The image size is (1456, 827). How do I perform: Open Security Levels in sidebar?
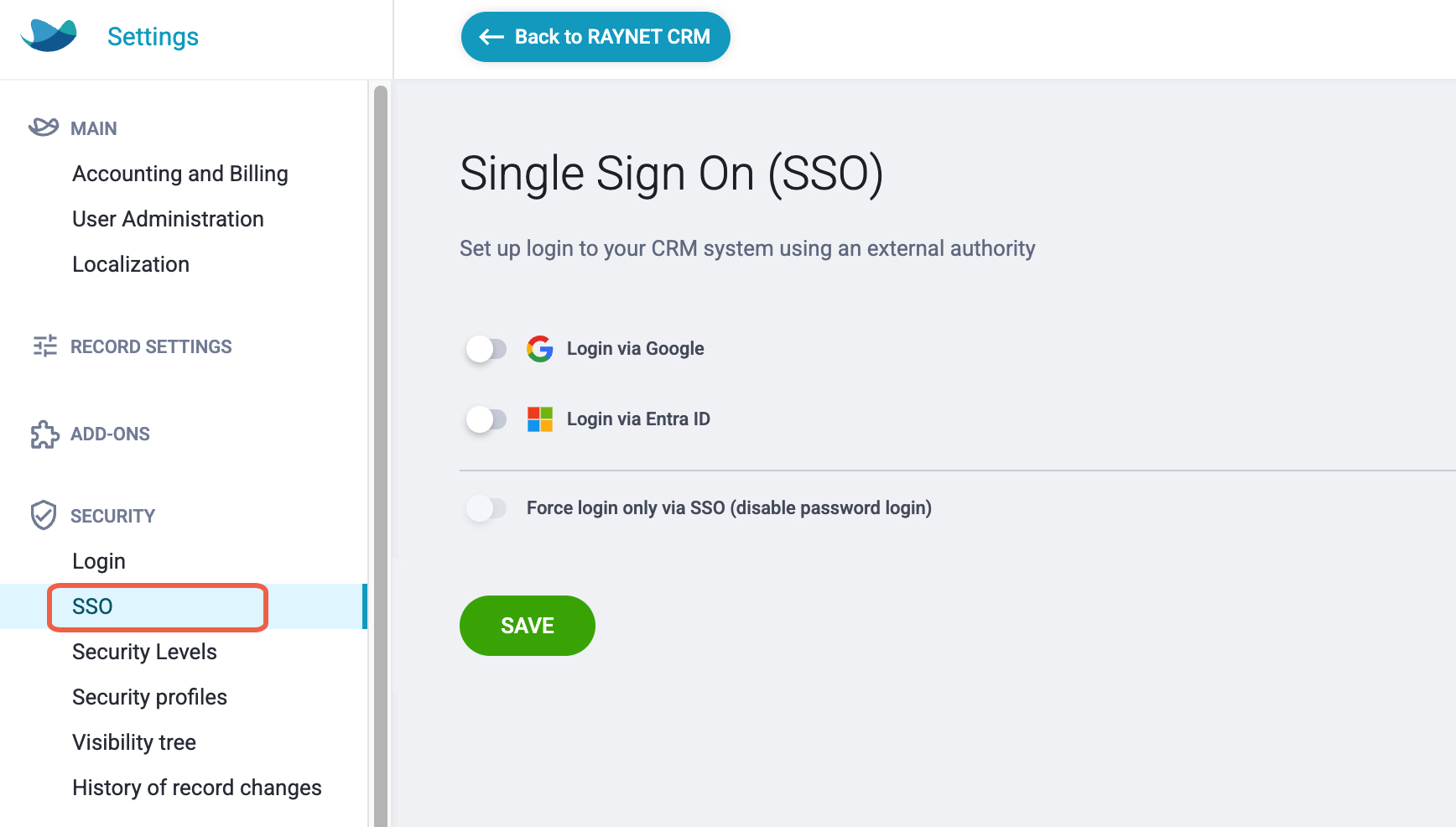(x=144, y=652)
